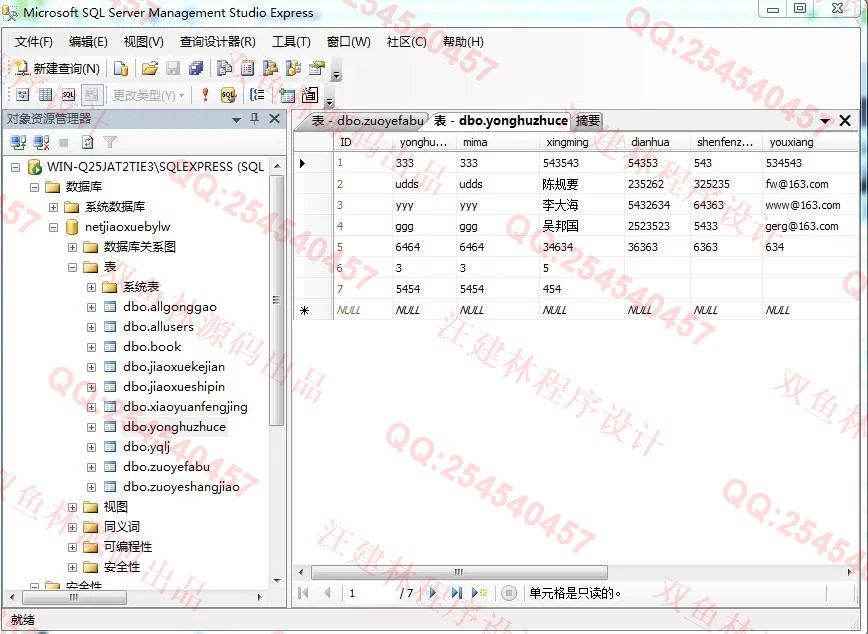Screen dimensions: 868x634
Task: Click the youxiang column header
Action: pos(809,142)
